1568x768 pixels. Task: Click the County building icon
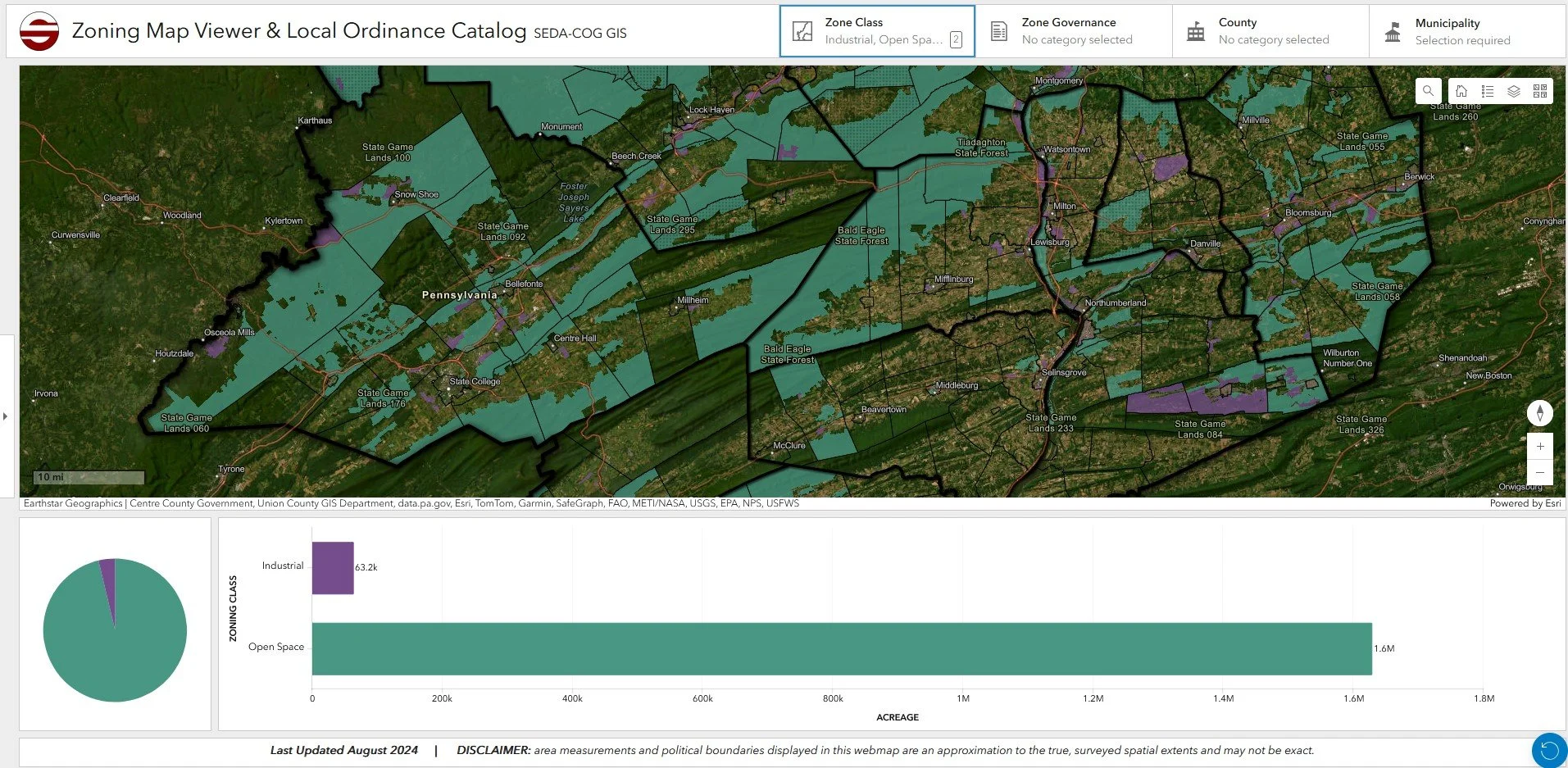[1196, 32]
